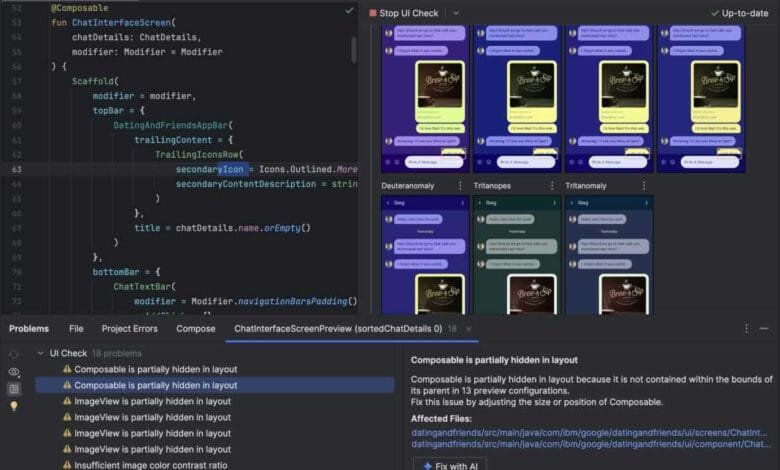The image size is (780, 470).
Task: Open the Deuteranomaly preview options menu
Action: 460,186
